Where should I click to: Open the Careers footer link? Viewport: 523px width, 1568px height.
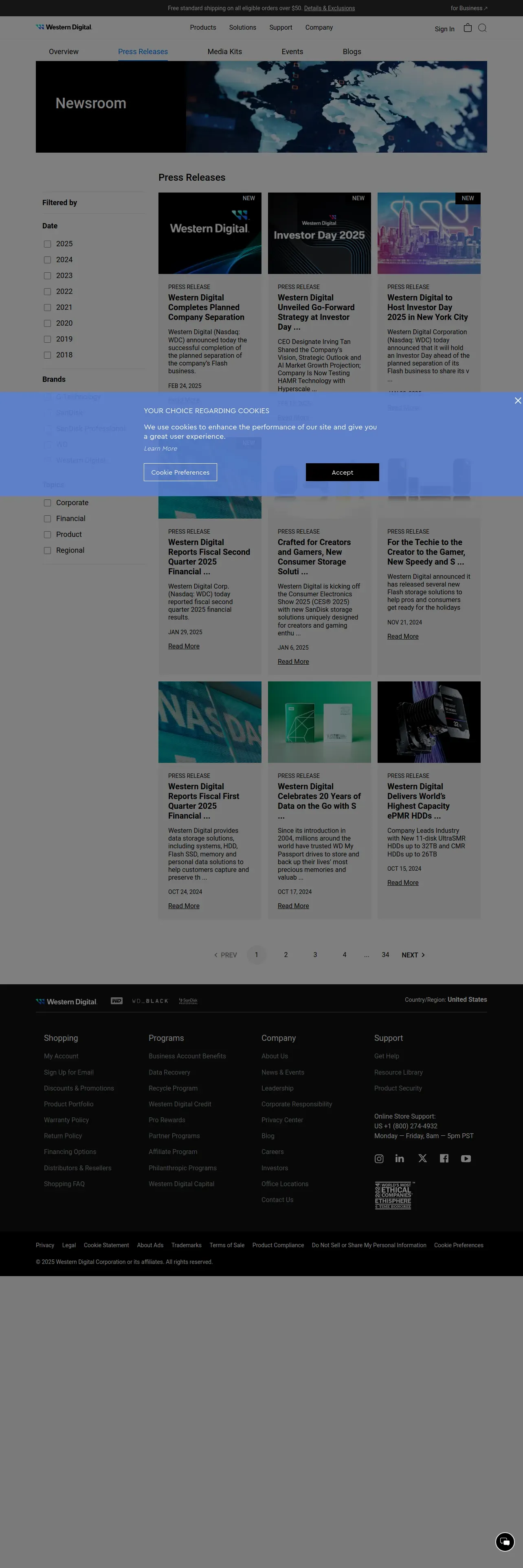[x=273, y=1152]
